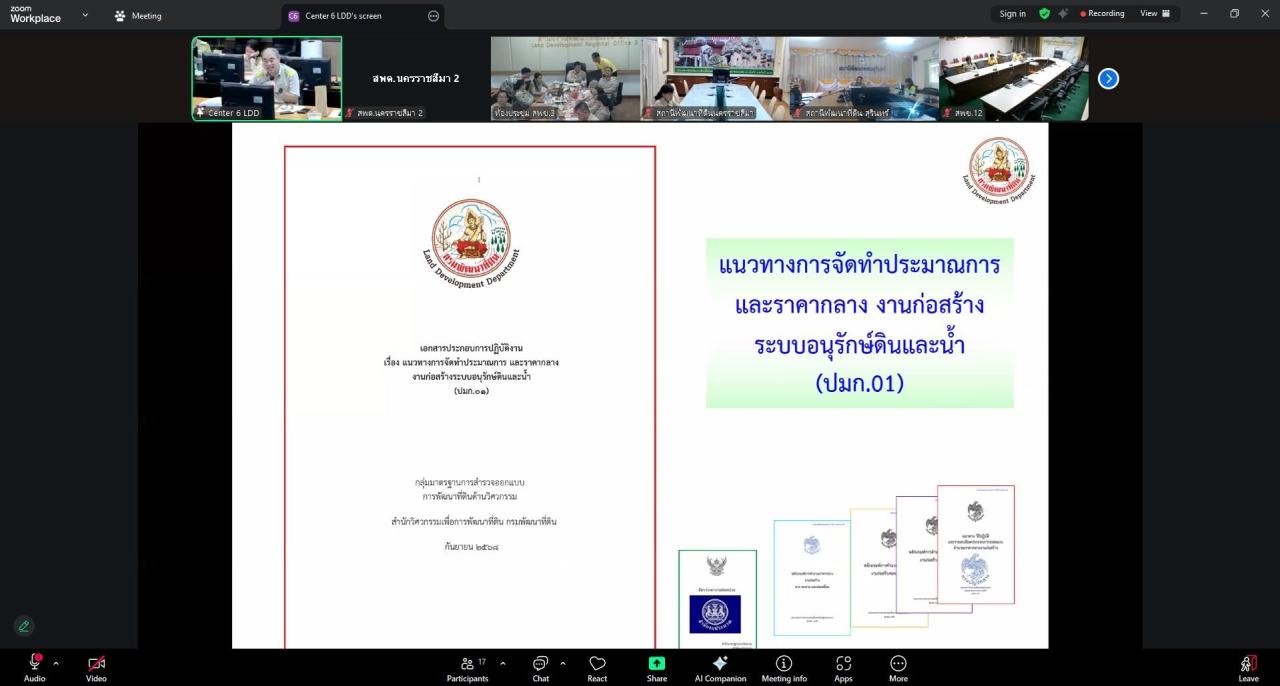This screenshot has height=686, width=1280.
Task: Select the สถานีพัฒนาที่ดินนครราชสีมา video thumbnail
Action: [714, 78]
